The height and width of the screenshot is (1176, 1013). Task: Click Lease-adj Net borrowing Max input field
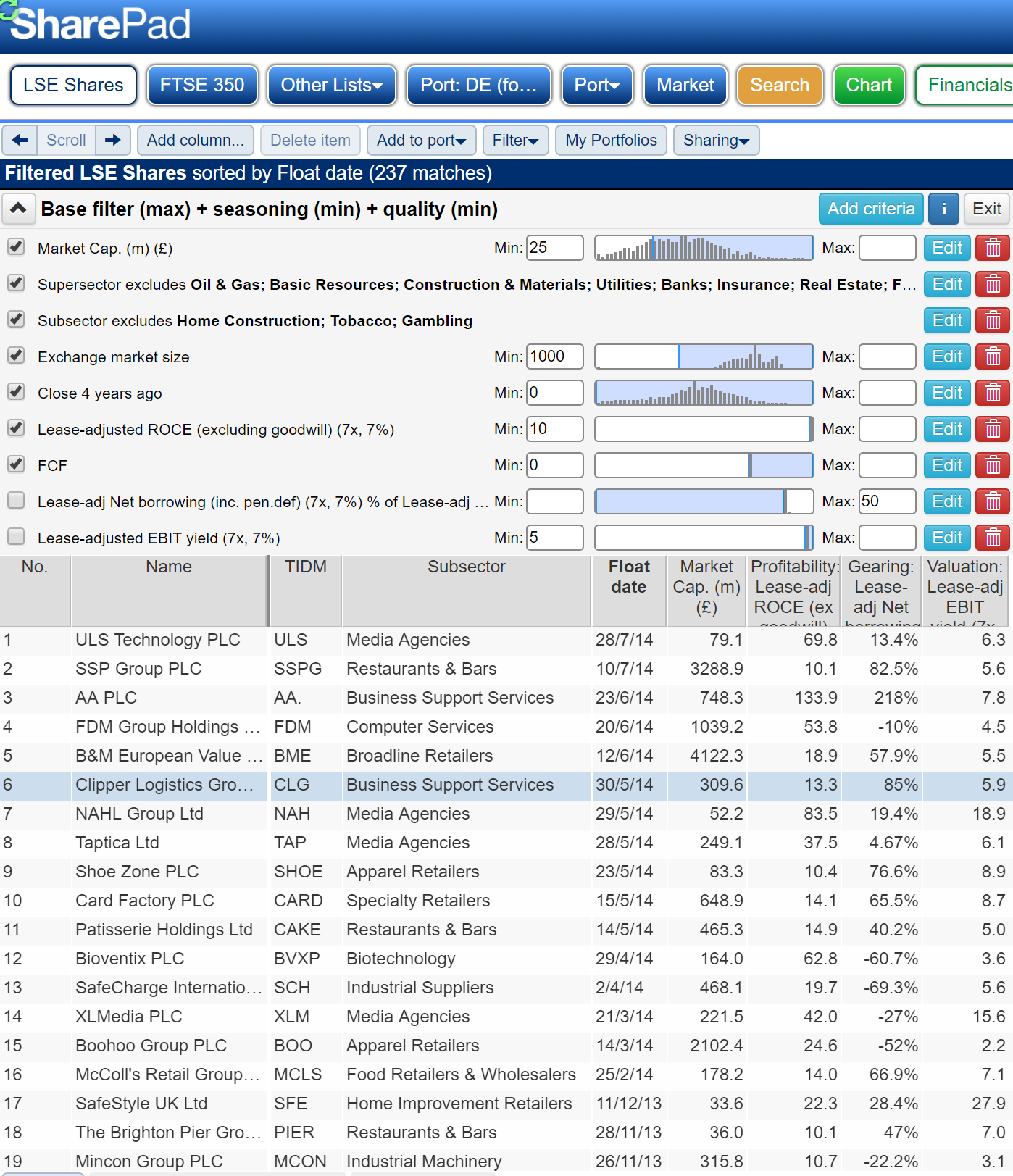[x=887, y=501]
